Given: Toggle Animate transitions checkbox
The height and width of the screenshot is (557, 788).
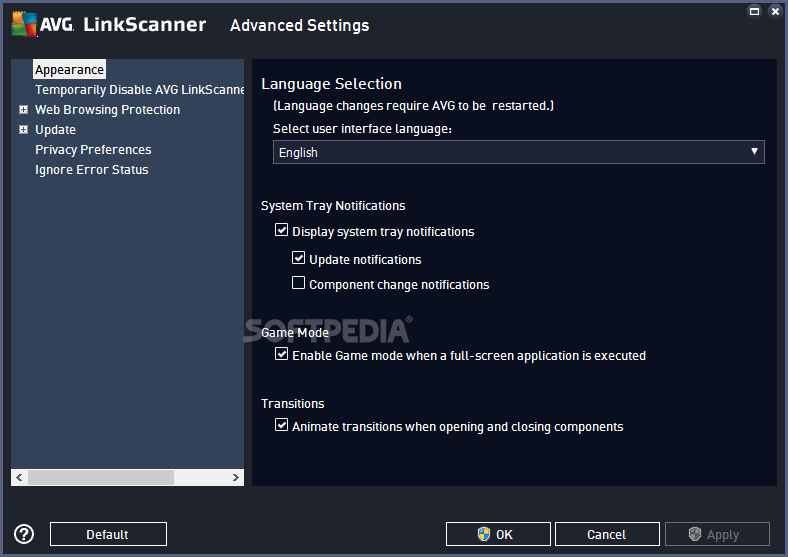Looking at the screenshot, I should click(281, 425).
